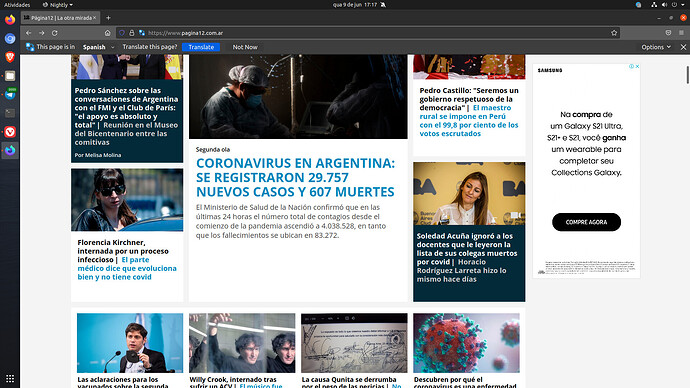Go forward in browser history

click(x=41, y=33)
